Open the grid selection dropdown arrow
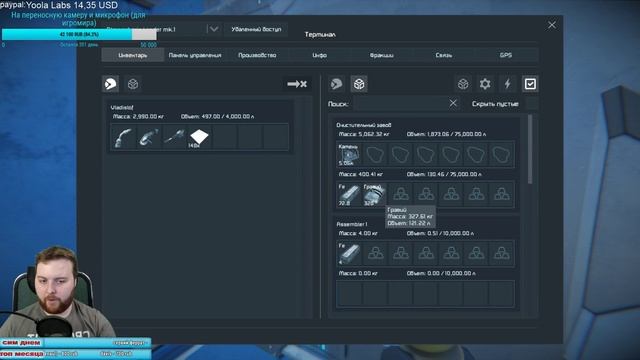The image size is (640, 360). tap(213, 29)
